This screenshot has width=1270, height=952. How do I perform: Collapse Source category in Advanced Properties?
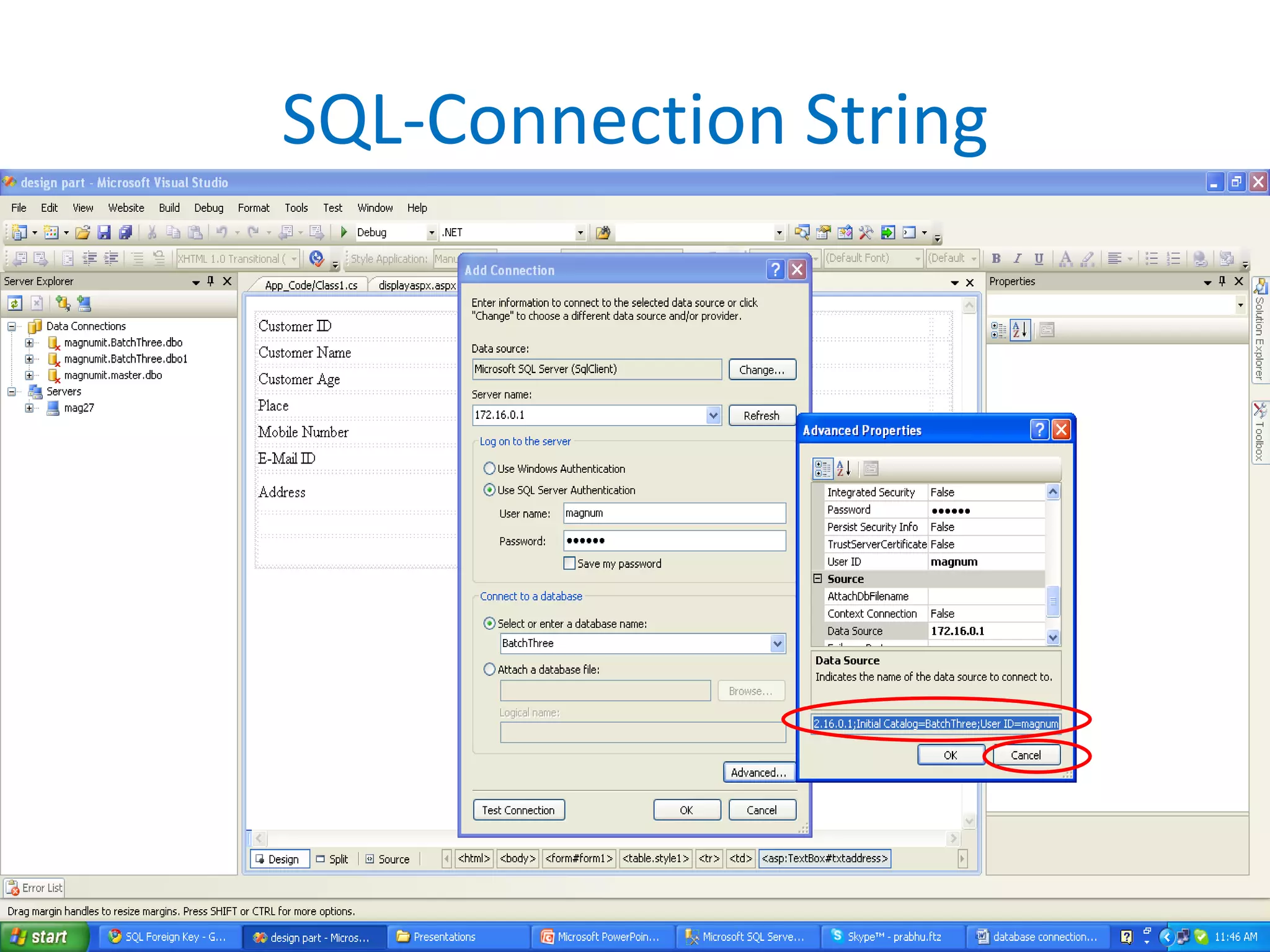pos(818,578)
